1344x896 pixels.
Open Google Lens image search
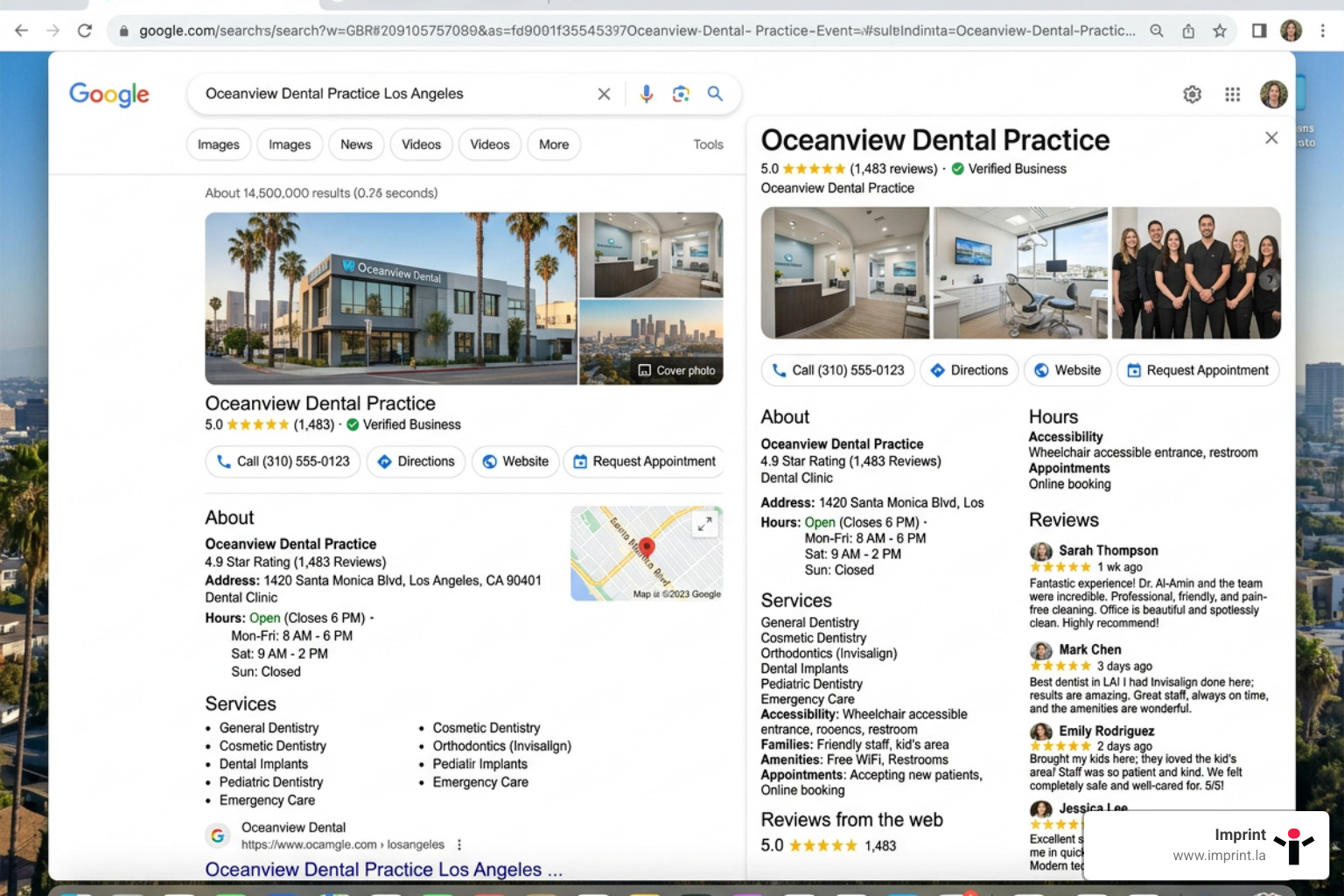pos(681,94)
